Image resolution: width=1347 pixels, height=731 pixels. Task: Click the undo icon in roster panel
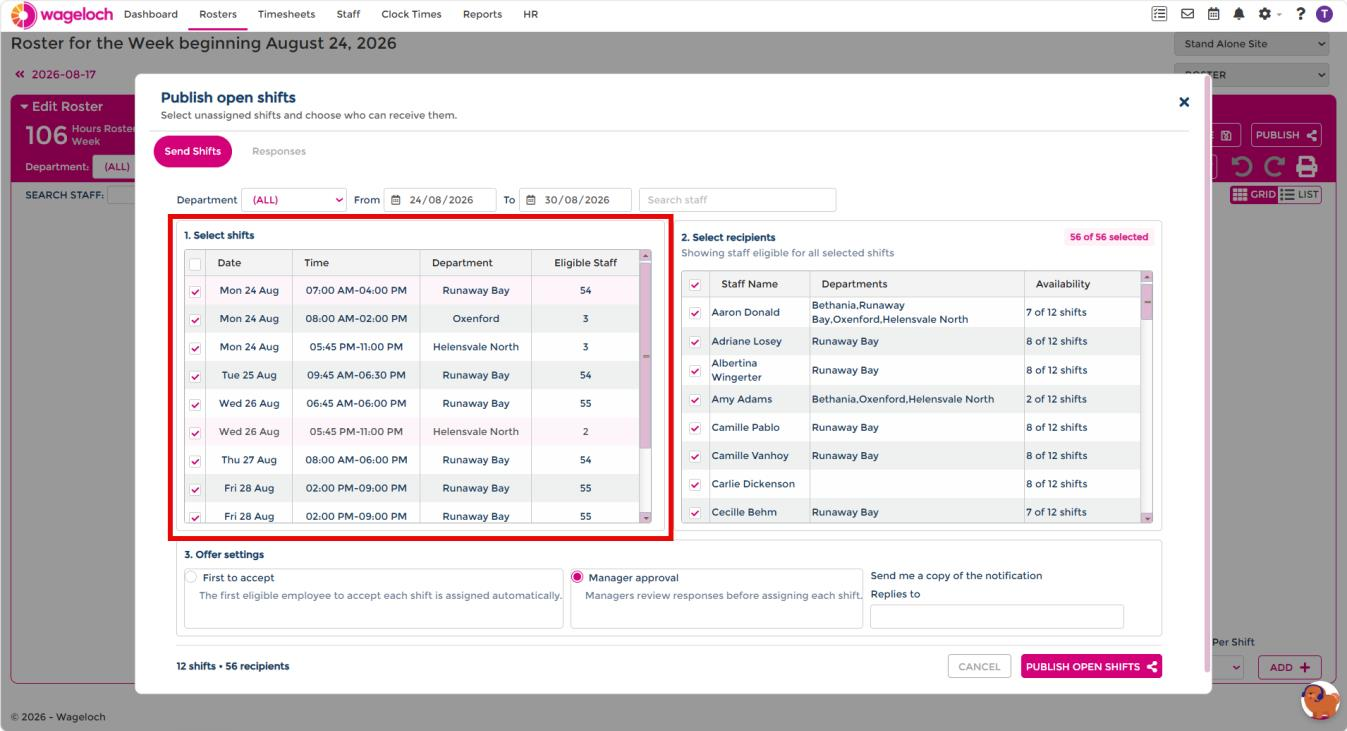click(x=1241, y=167)
